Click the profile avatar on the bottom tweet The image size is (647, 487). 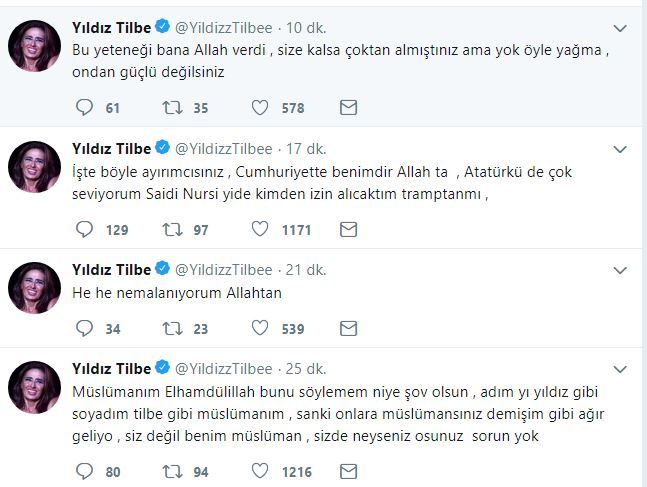(x=35, y=388)
